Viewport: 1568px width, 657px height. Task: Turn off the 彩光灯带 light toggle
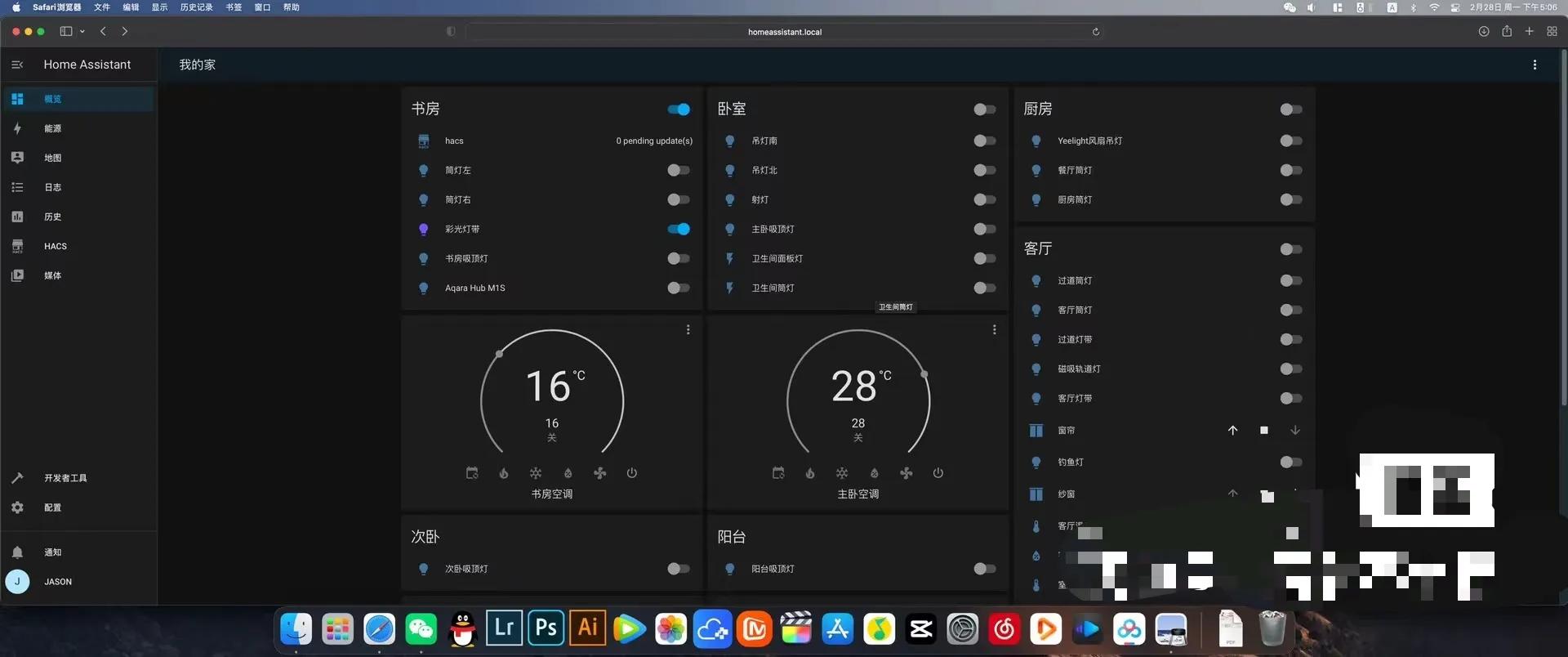coord(678,230)
